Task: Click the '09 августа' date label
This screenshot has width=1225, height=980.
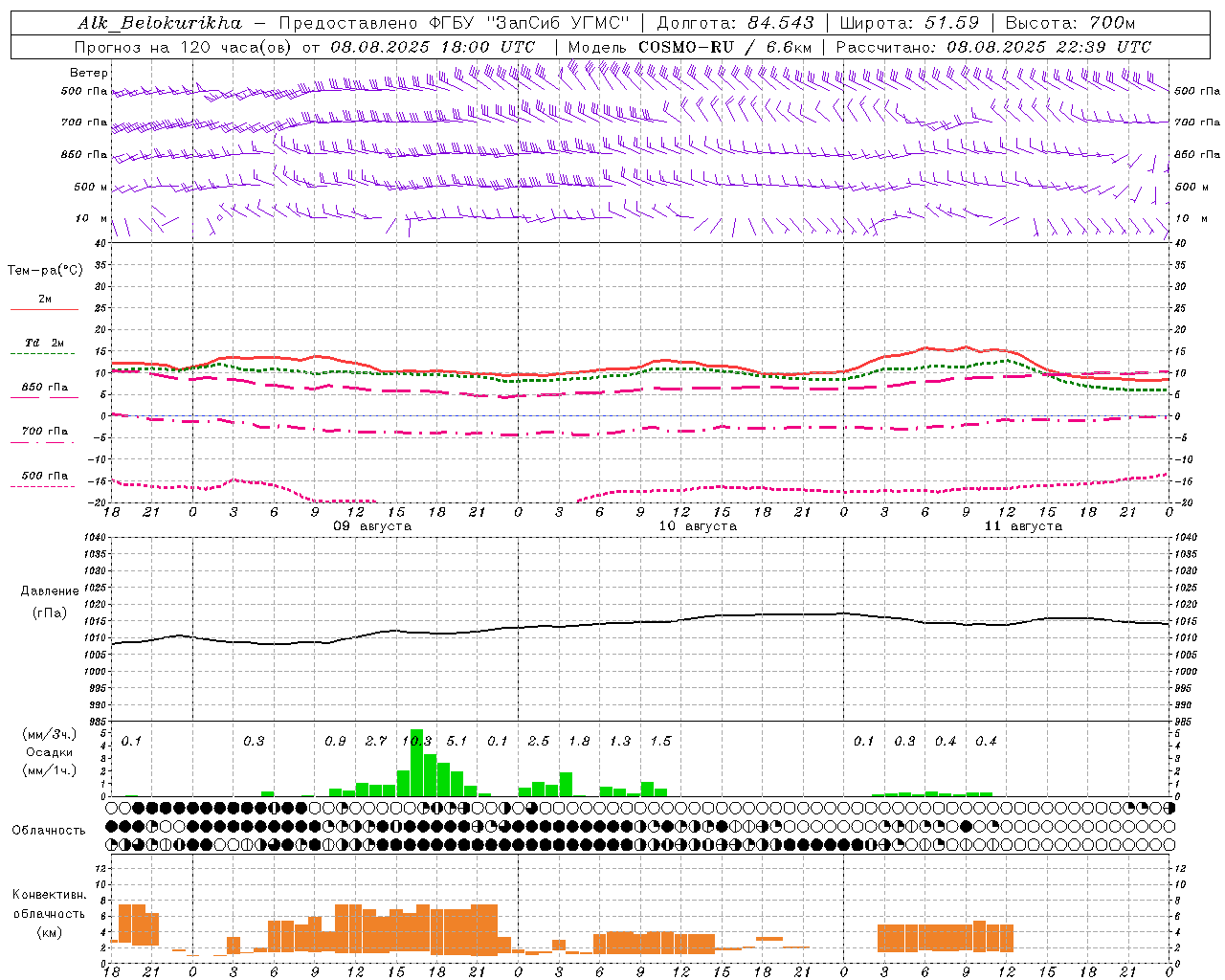Action: coord(372,526)
